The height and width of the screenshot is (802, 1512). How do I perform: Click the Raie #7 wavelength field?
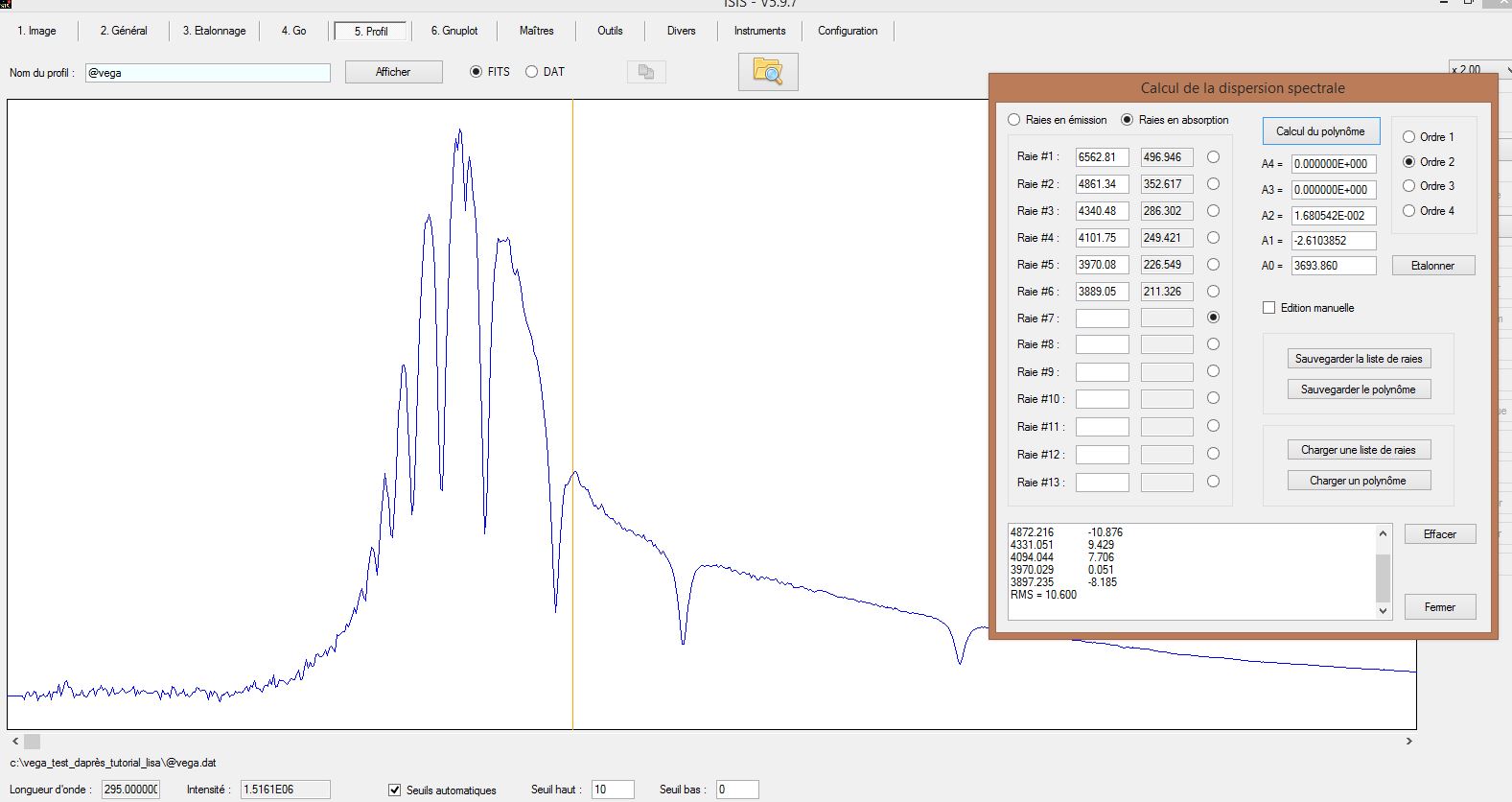[1102, 318]
